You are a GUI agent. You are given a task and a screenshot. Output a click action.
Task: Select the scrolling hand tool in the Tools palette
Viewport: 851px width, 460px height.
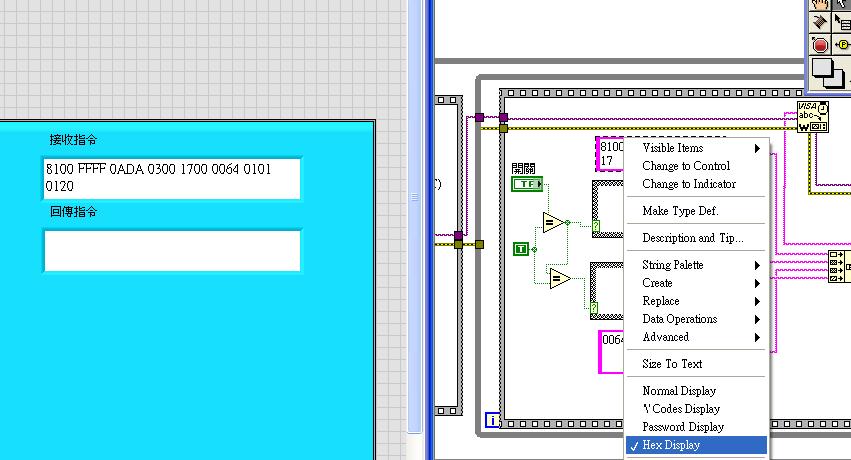coord(818,4)
